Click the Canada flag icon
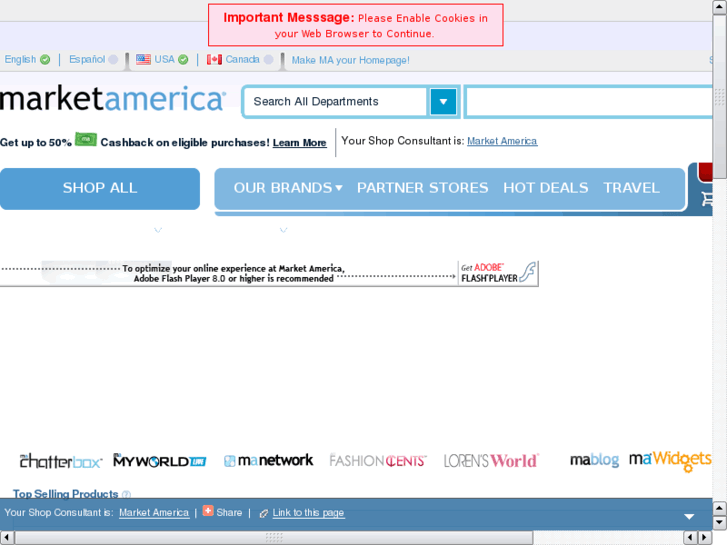Viewport: 727px width, 545px height. pos(214,59)
